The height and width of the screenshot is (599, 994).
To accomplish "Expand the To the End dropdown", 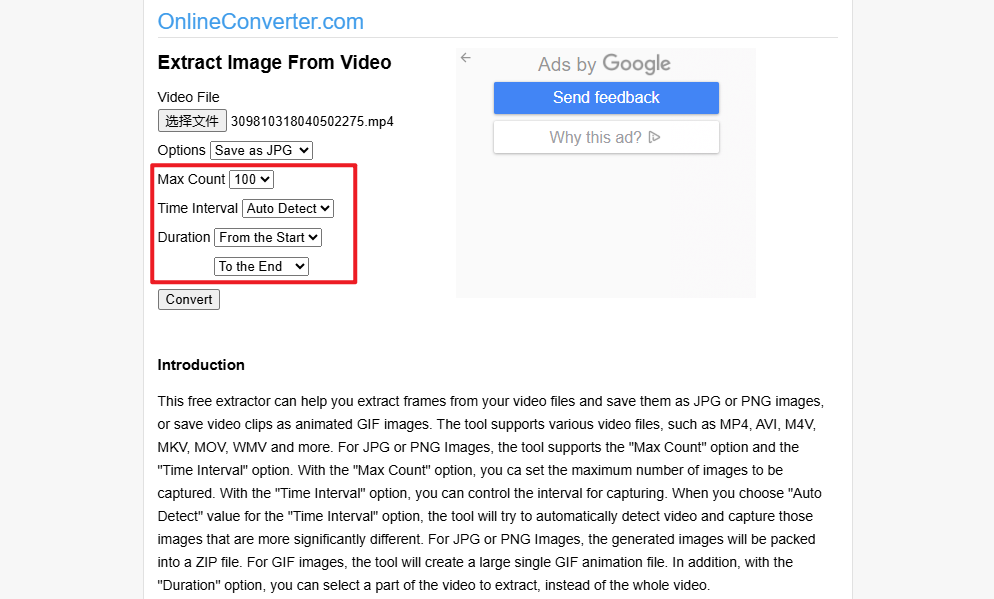I will (261, 266).
